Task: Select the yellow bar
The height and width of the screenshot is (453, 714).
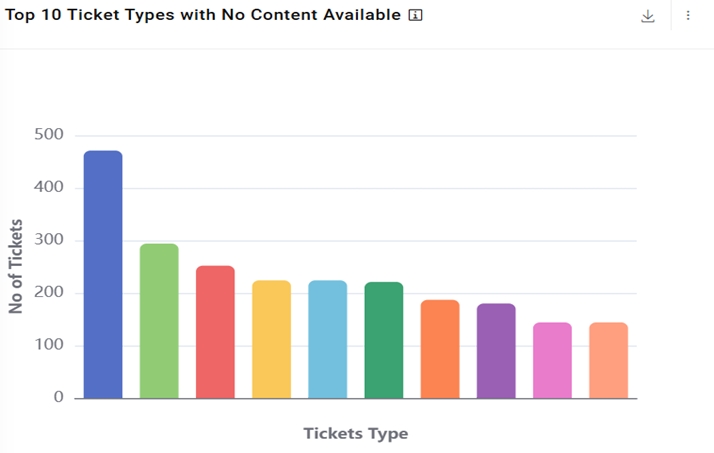Action: click(271, 340)
